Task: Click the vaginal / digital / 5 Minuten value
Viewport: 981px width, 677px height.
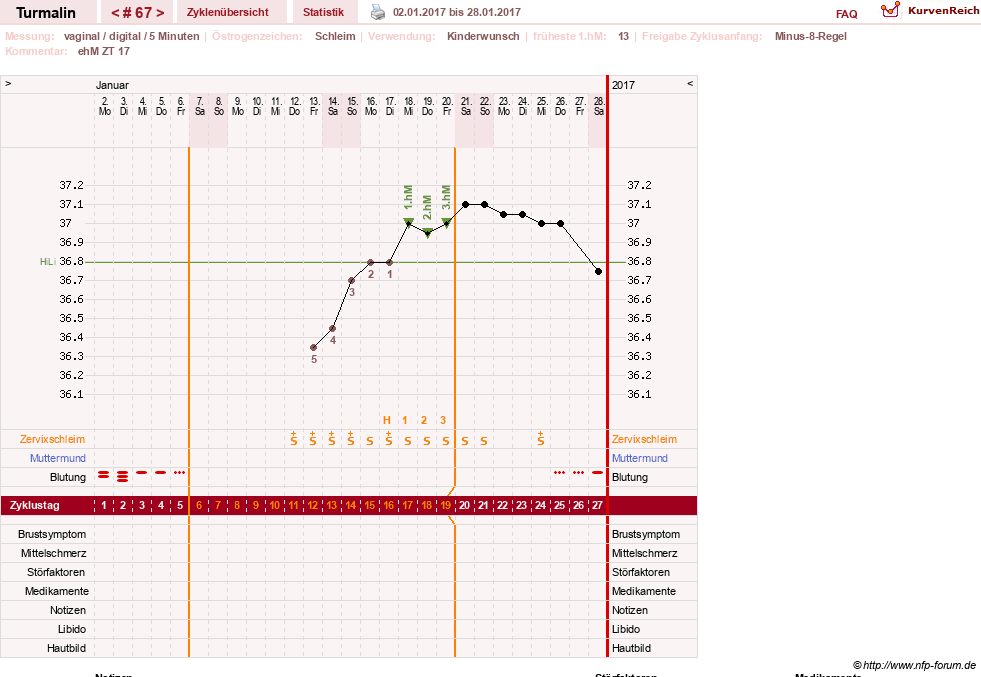Action: [x=131, y=36]
